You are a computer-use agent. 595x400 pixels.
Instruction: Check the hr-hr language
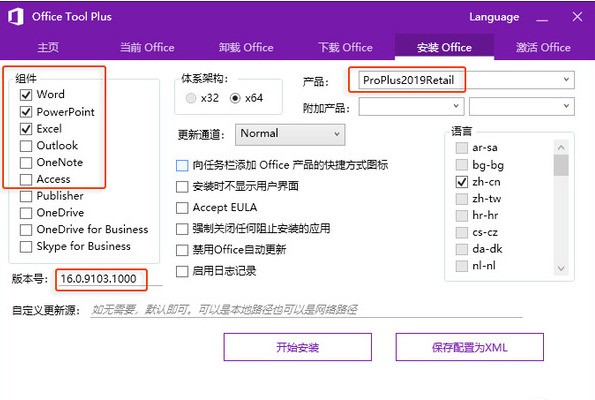[461, 216]
